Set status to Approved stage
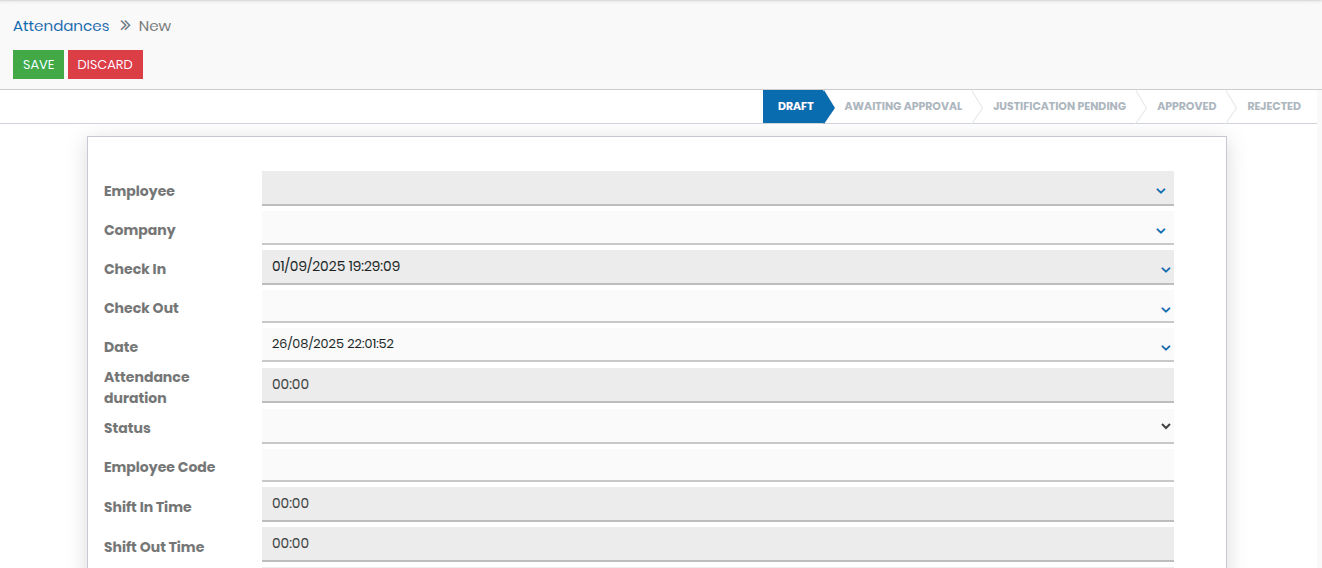Screen dimensions: 1322x568 1186,106
